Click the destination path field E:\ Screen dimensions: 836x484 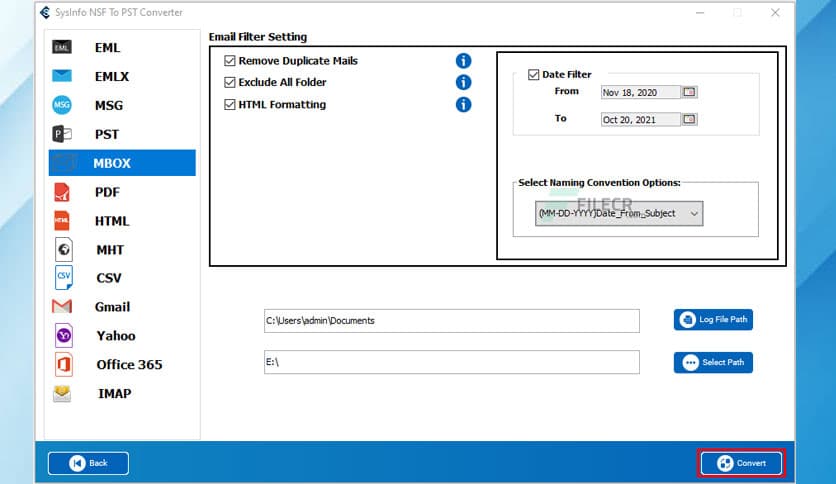[x=452, y=362]
